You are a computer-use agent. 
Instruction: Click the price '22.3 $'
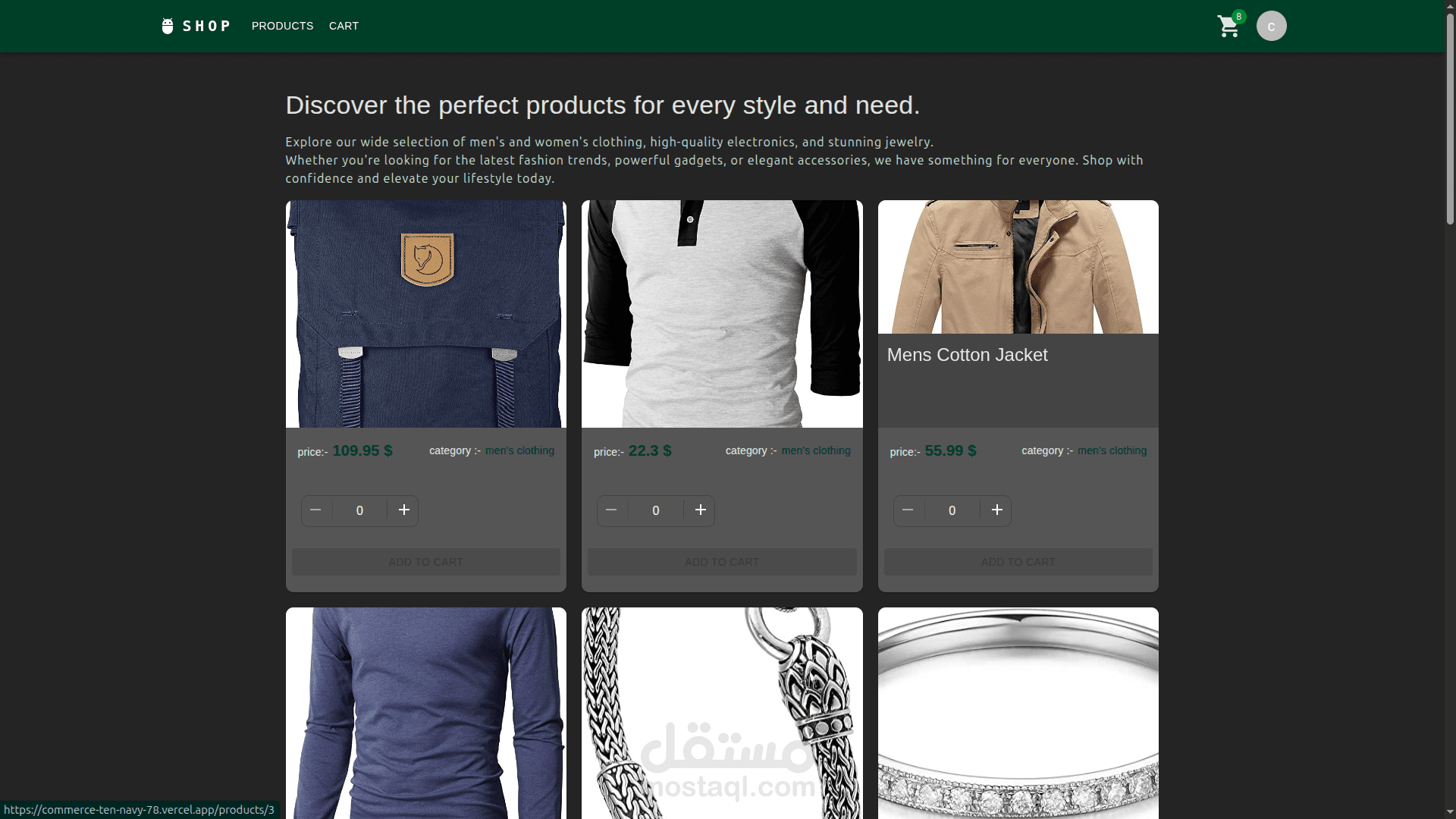(x=650, y=450)
